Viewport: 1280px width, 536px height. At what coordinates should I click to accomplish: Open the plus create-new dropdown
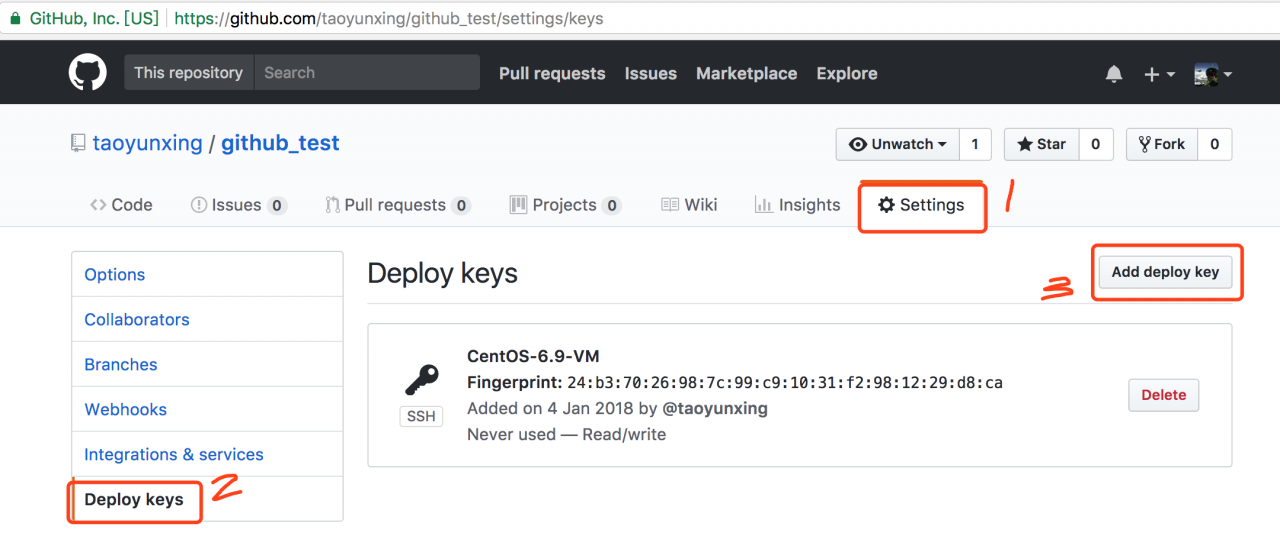[x=1158, y=74]
